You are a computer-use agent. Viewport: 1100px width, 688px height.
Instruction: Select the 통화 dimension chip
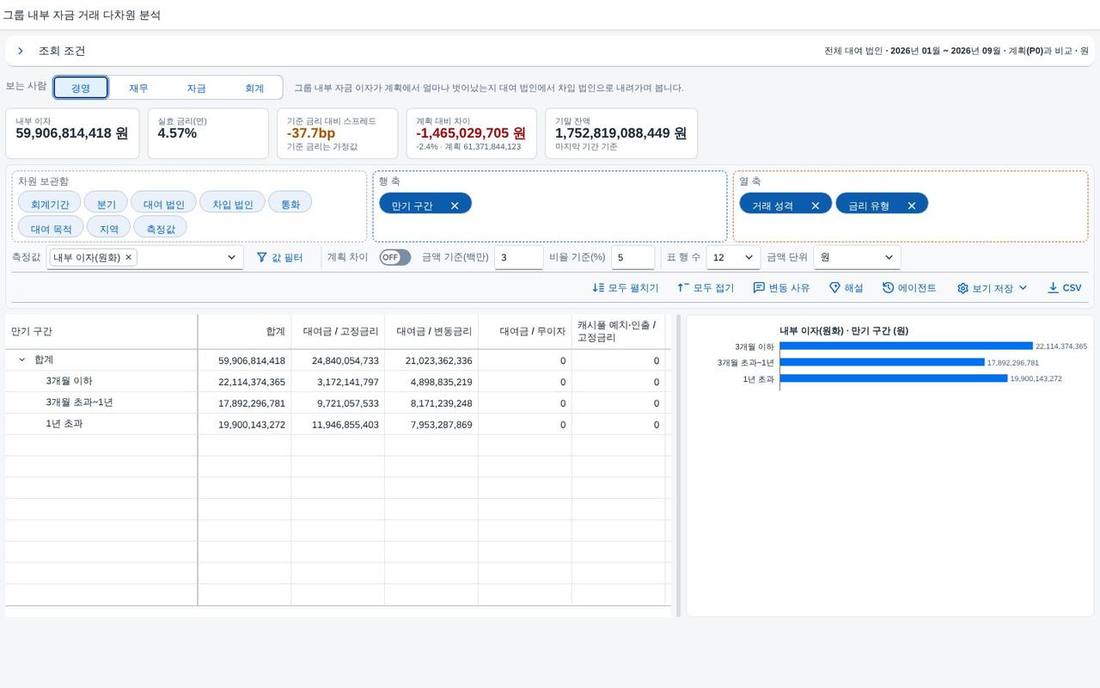(x=290, y=204)
